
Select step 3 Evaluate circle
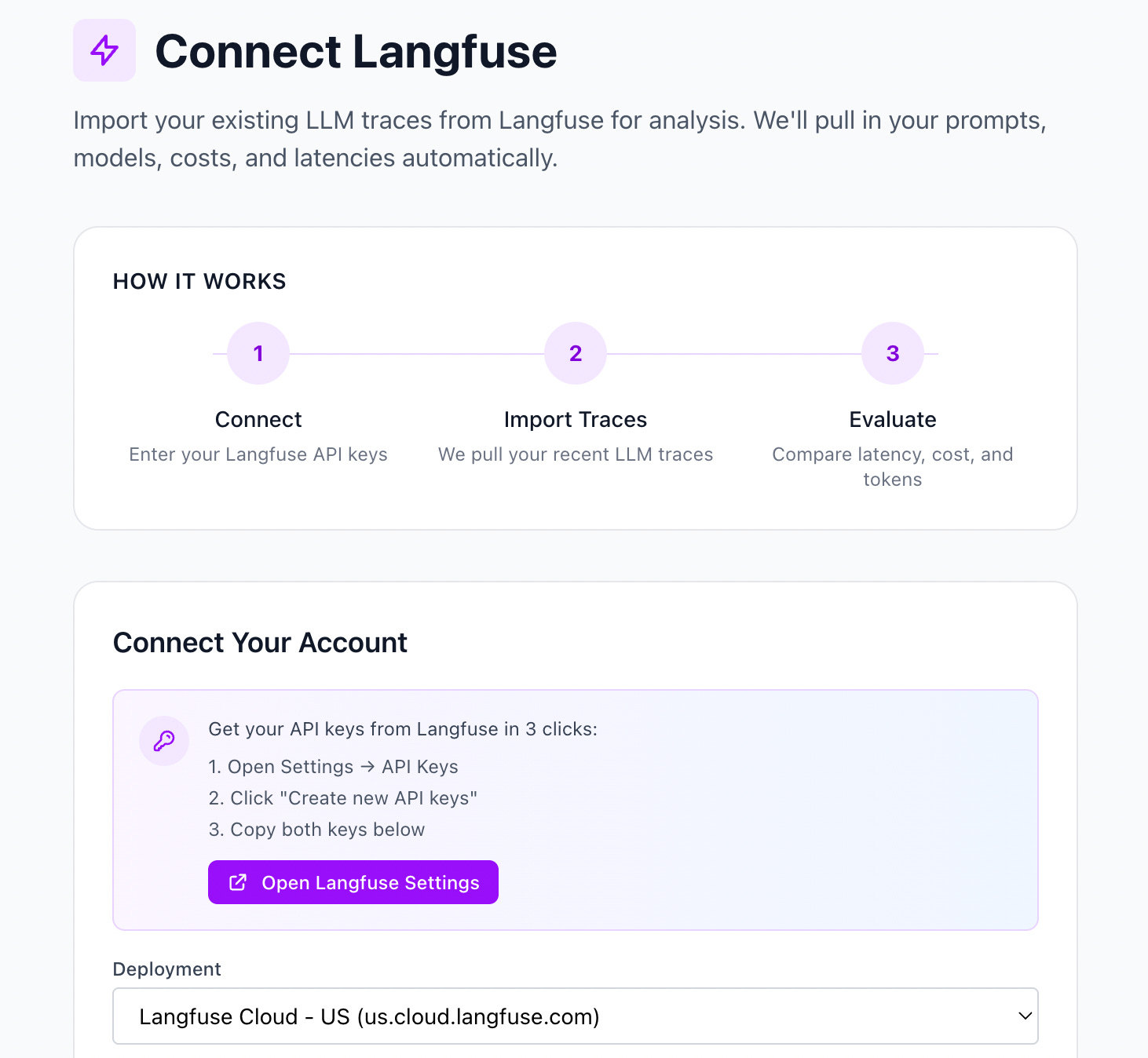(893, 353)
